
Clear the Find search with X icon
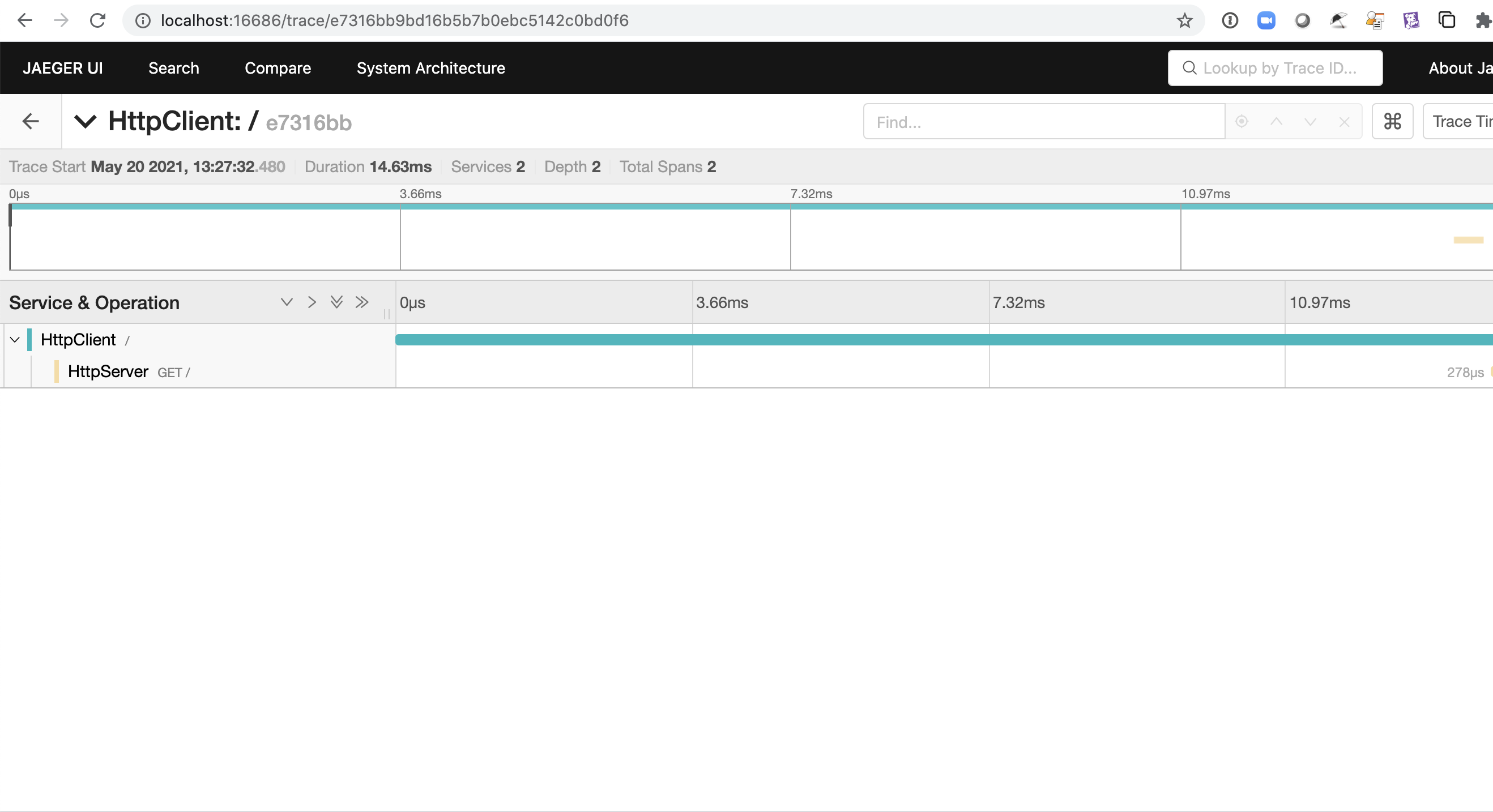pyautogui.click(x=1344, y=122)
